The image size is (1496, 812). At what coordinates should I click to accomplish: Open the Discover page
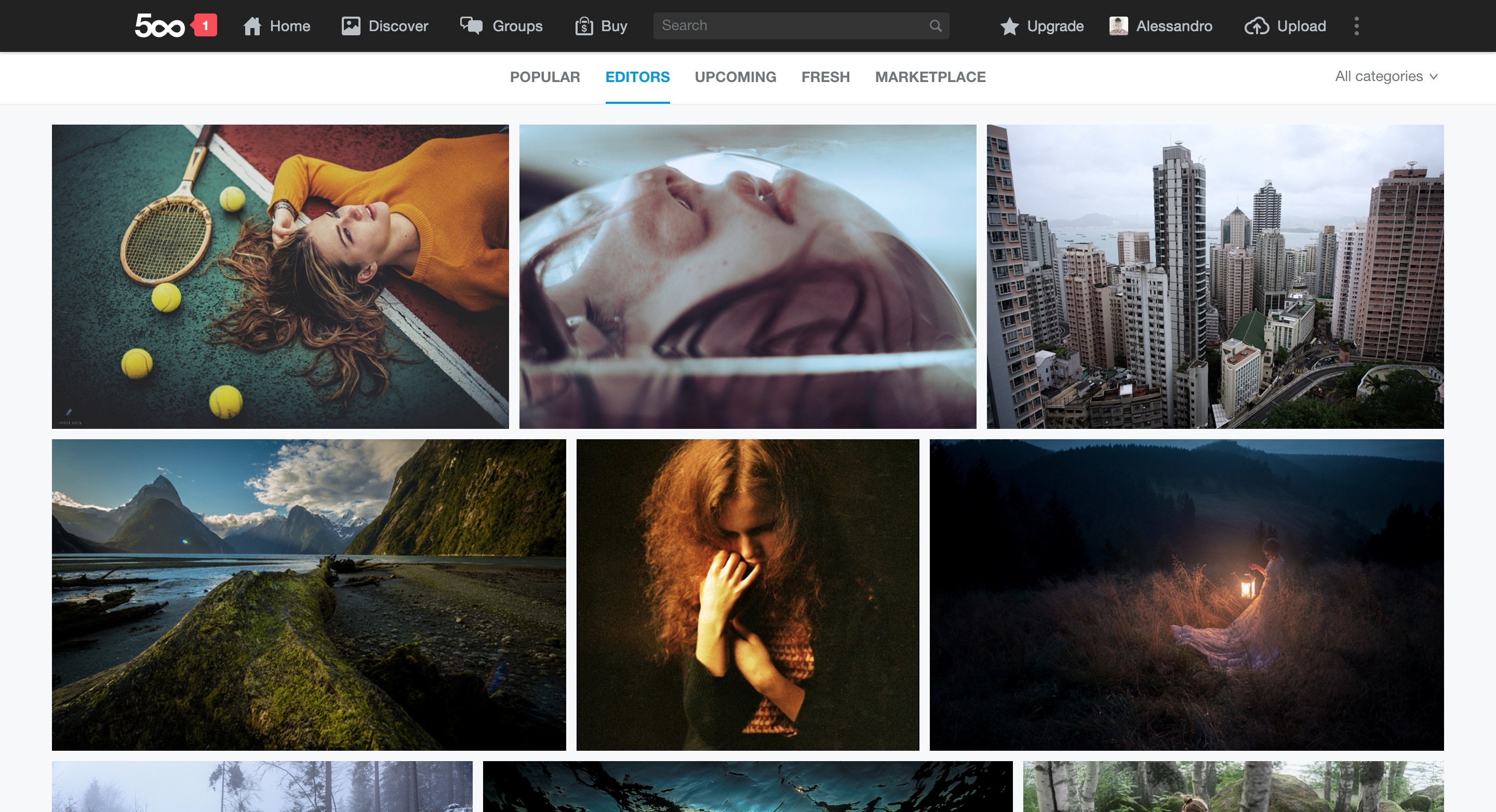[384, 25]
